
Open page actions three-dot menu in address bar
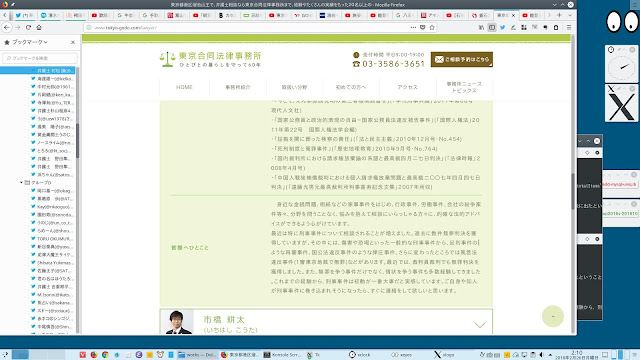click(413, 27)
